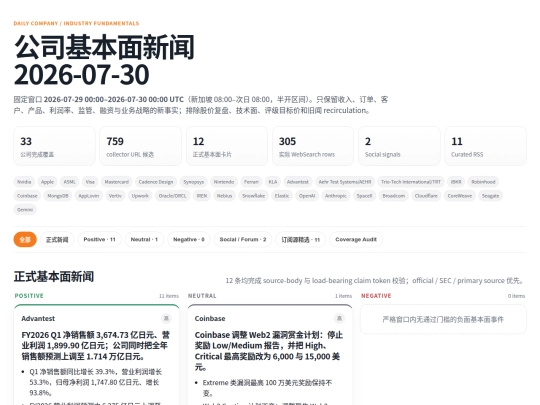540x405 pixels.
Task: Click the Nintendo company chip
Action: pyautogui.click(x=224, y=182)
